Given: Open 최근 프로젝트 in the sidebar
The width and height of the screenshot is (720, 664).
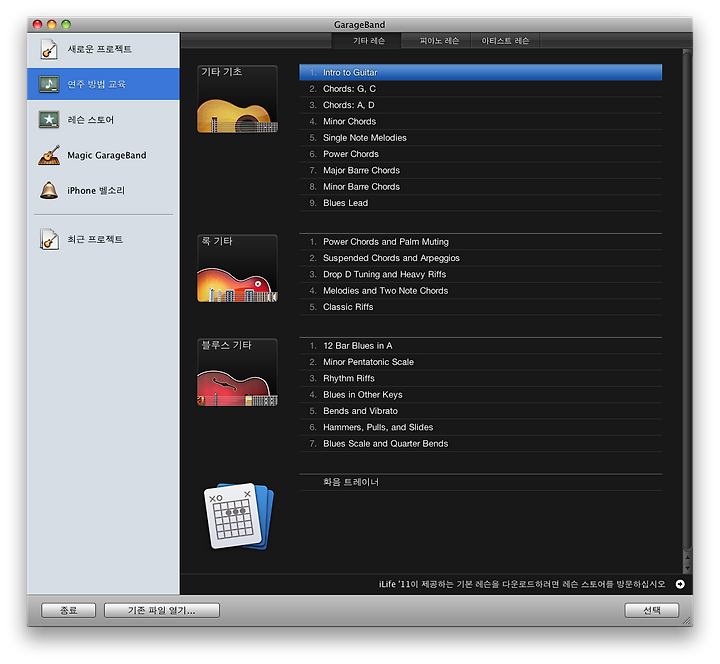Looking at the screenshot, I should coord(103,239).
